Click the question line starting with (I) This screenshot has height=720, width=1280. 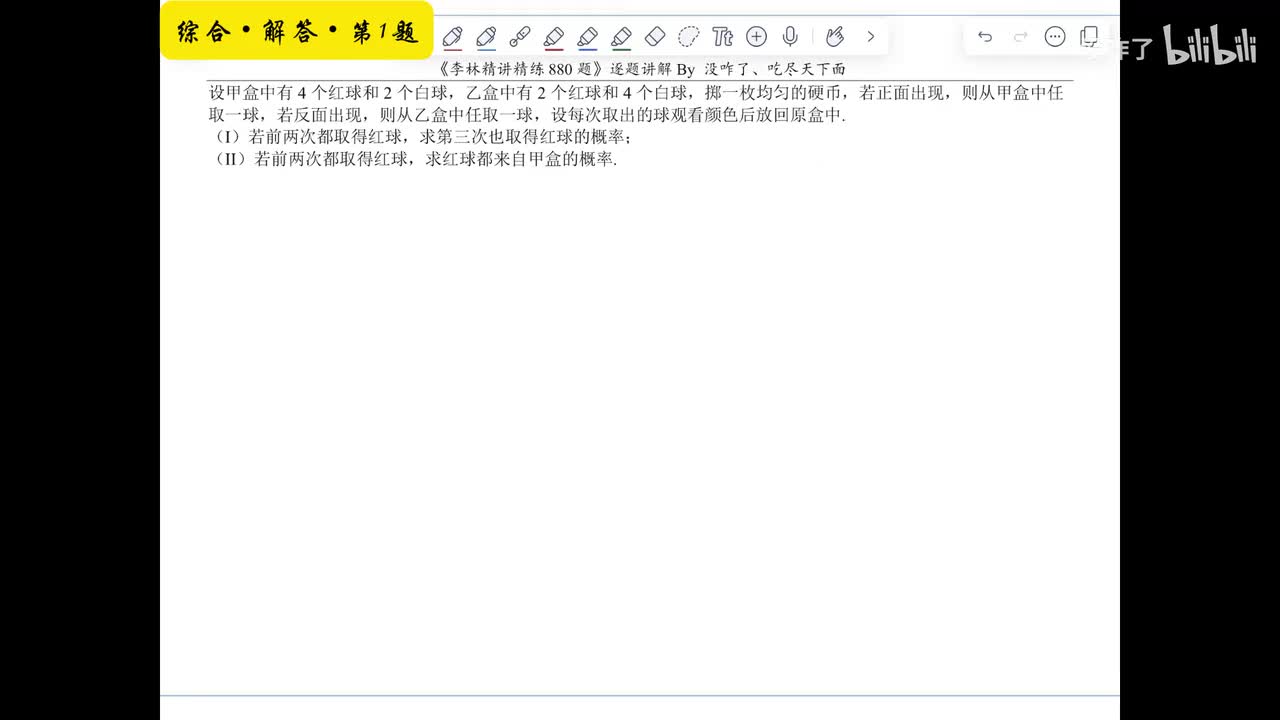[x=423, y=137]
